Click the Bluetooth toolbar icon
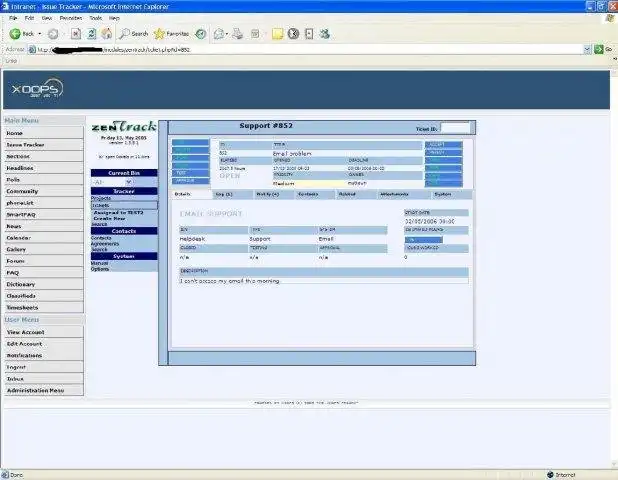This screenshot has height=480, width=618. coord(293,34)
